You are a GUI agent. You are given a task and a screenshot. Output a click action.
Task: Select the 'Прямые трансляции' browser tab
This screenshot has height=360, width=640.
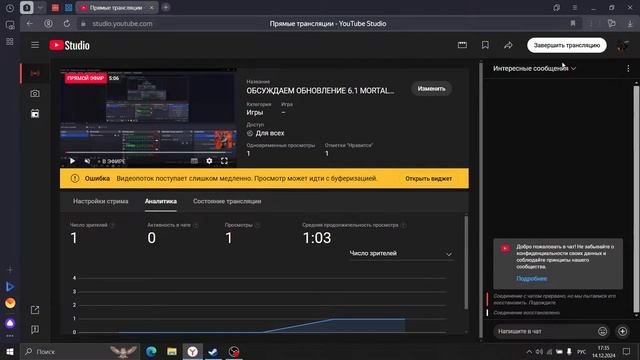click(x=116, y=8)
